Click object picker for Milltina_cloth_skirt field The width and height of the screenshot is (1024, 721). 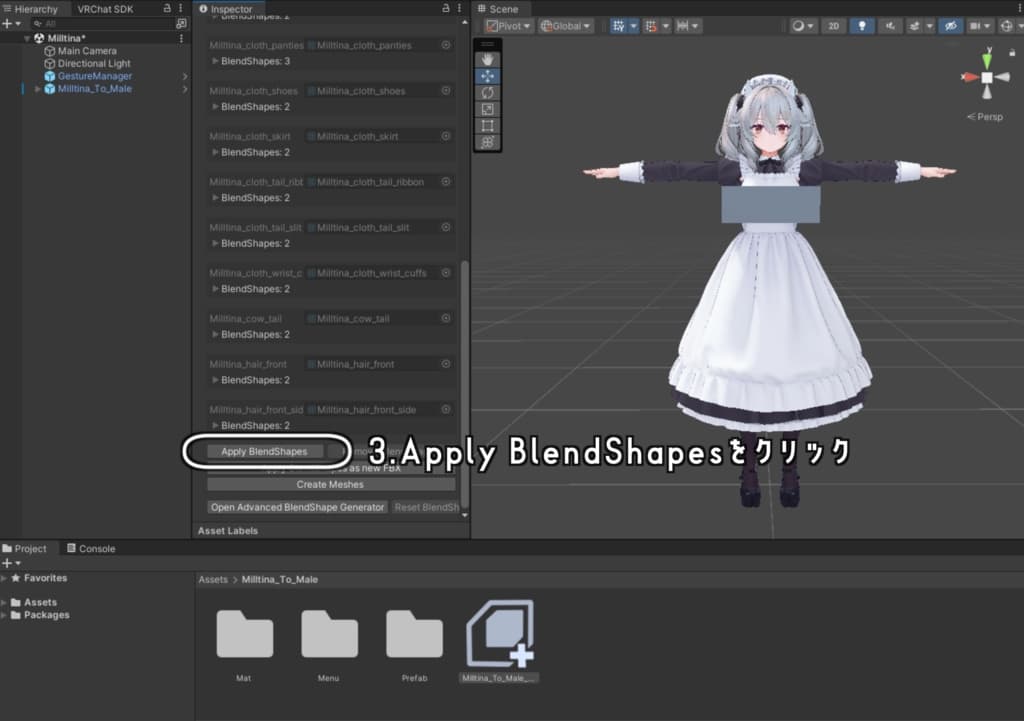pos(446,136)
